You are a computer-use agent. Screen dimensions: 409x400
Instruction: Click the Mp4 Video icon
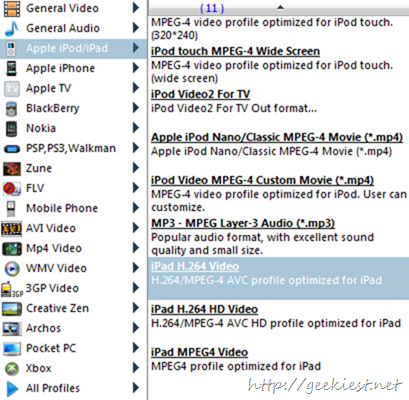tap(12, 249)
